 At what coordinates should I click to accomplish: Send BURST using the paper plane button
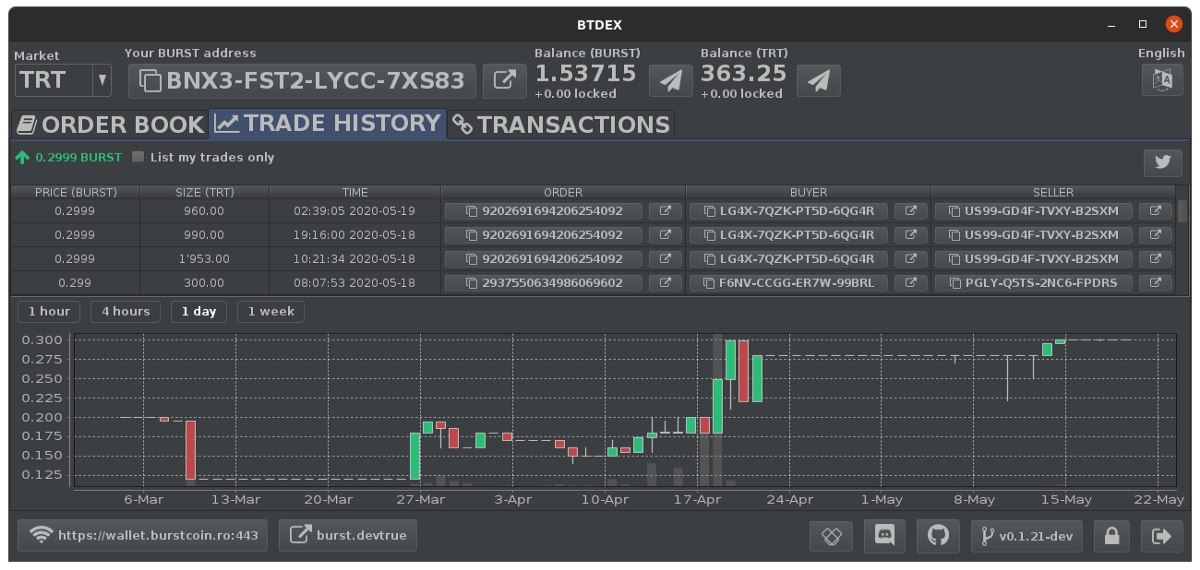[671, 81]
